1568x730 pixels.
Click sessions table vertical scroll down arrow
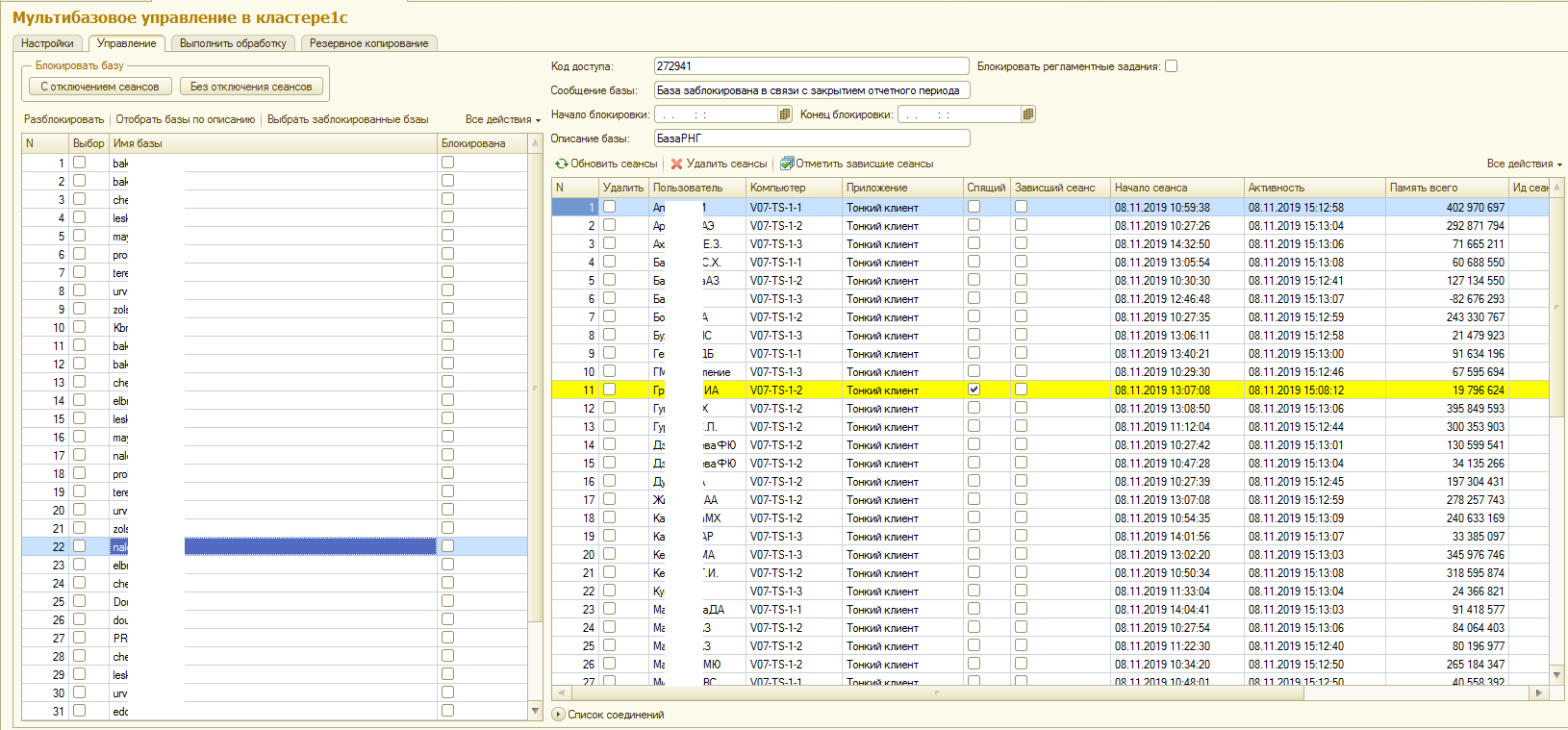click(1556, 675)
